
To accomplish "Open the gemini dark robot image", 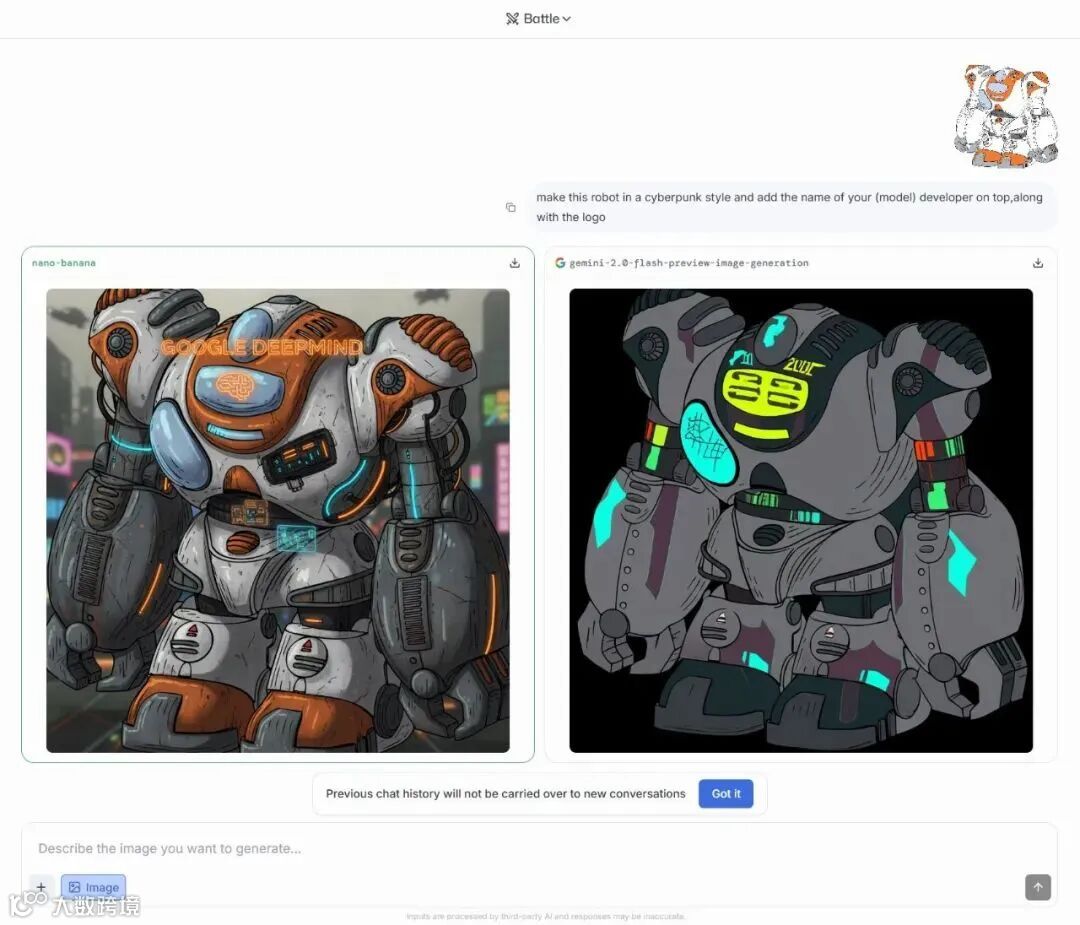I will coord(801,520).
